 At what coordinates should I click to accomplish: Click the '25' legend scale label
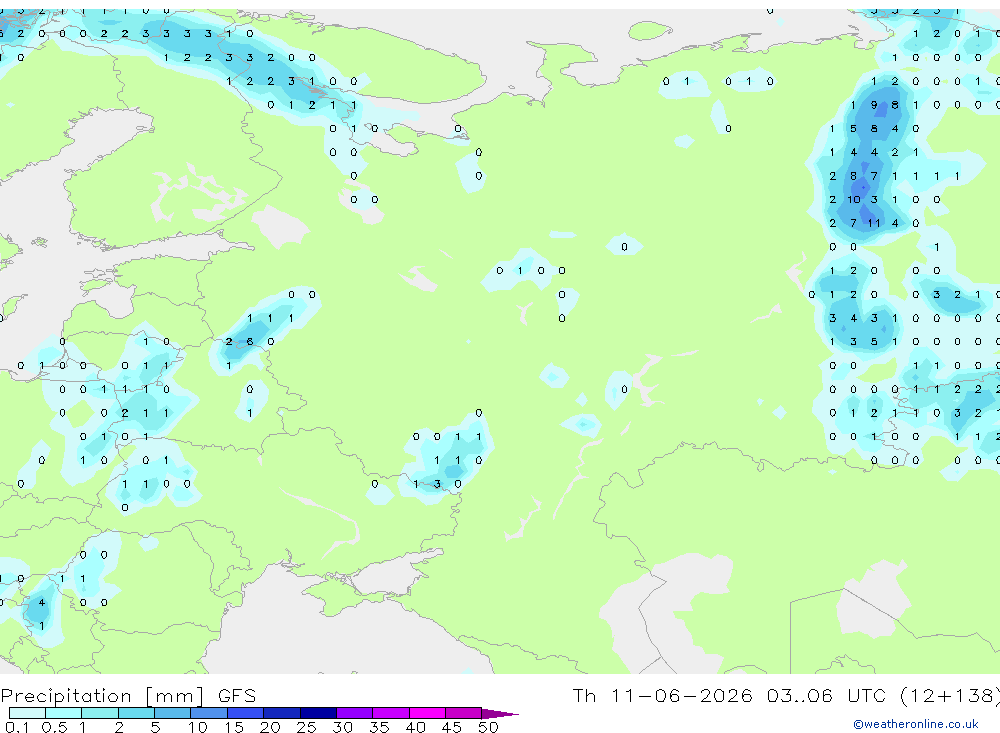pos(306,727)
